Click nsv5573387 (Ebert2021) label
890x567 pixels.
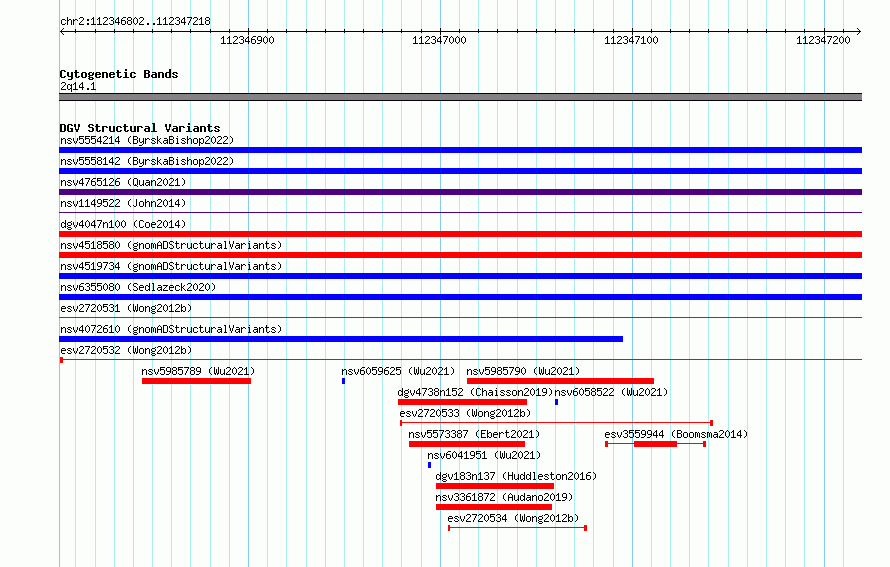click(474, 434)
